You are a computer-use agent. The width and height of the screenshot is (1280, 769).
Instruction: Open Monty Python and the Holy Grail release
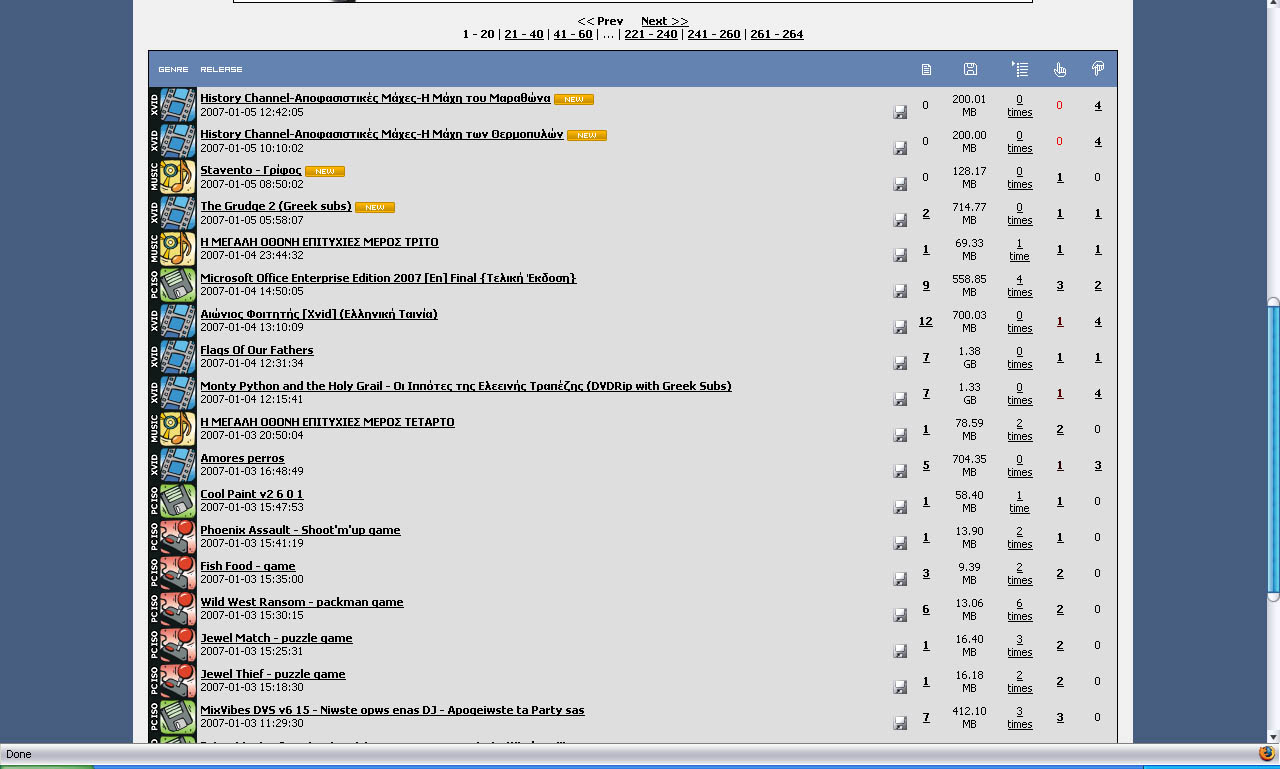(x=466, y=386)
